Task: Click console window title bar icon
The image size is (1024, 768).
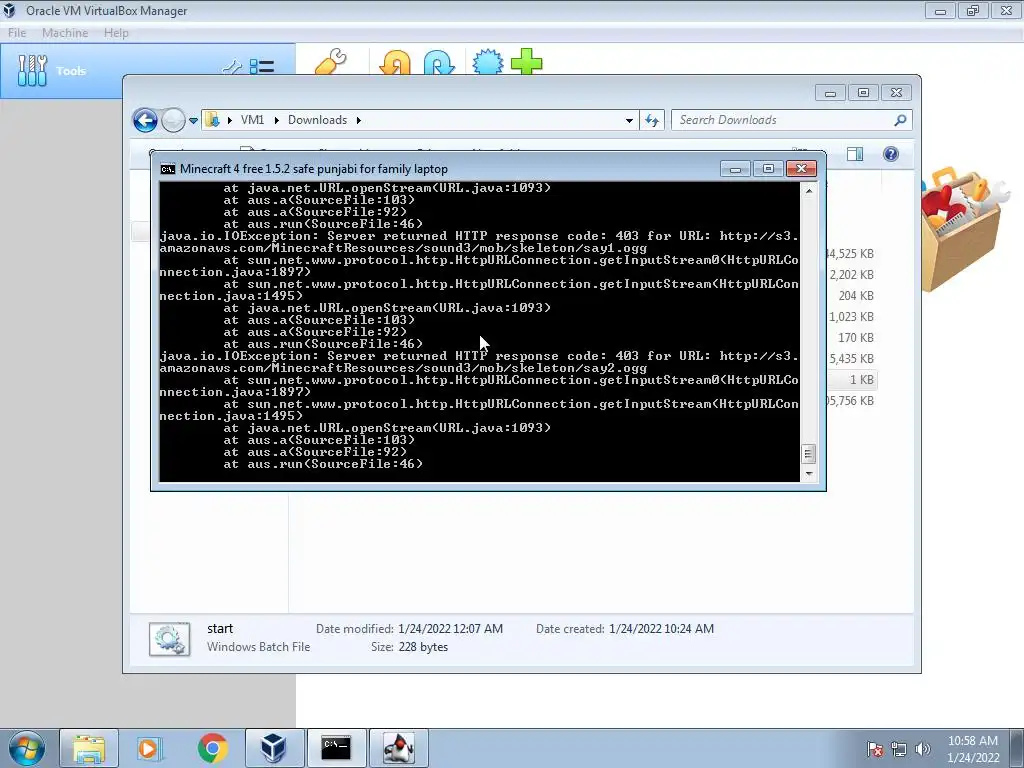Action: point(168,169)
